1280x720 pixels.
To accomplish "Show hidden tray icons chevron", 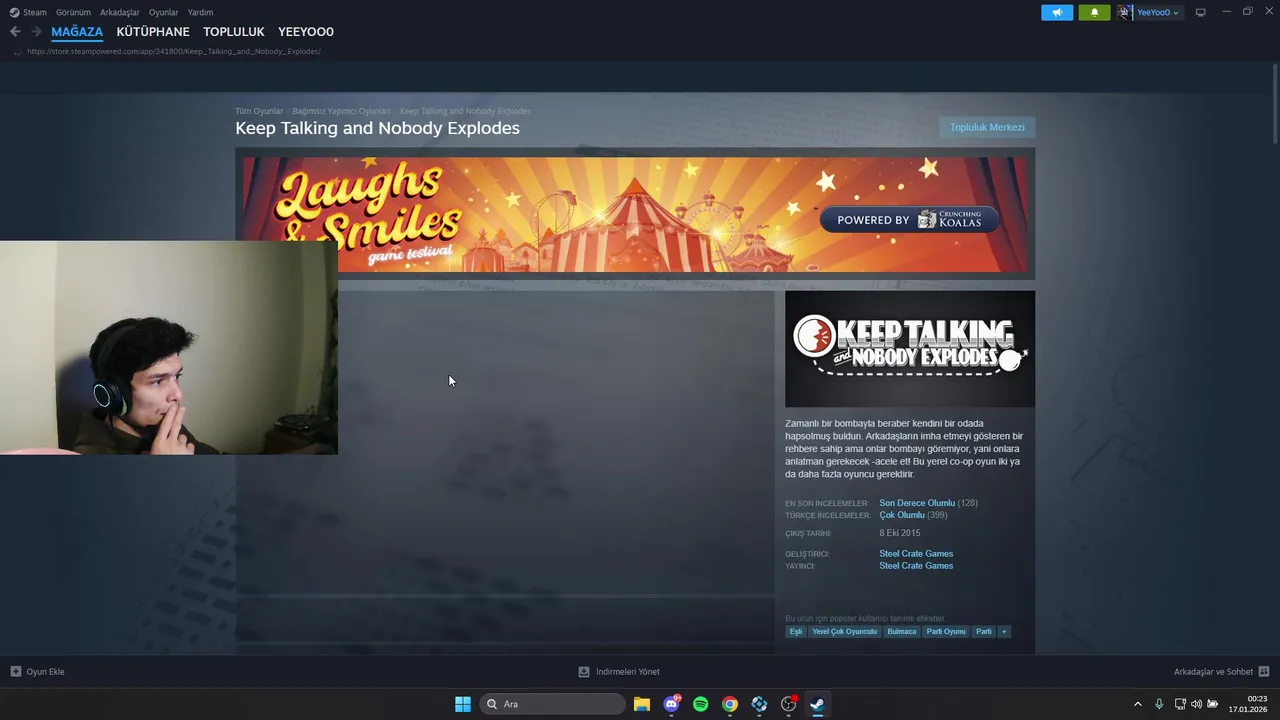I will (1137, 704).
